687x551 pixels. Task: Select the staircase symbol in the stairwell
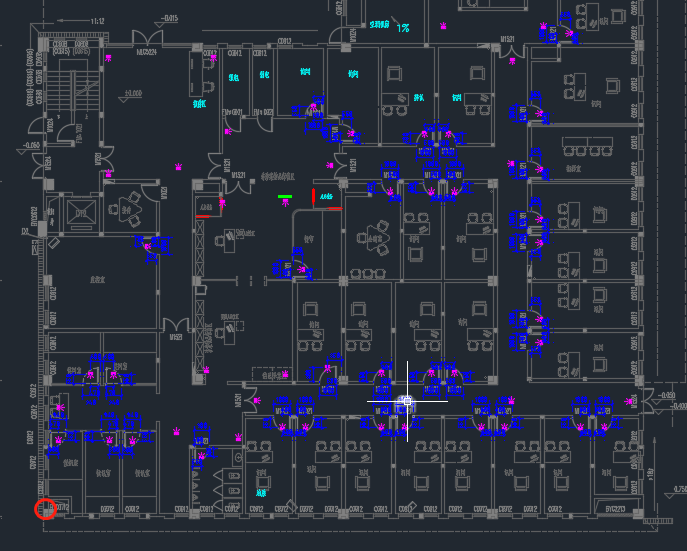pos(74,92)
